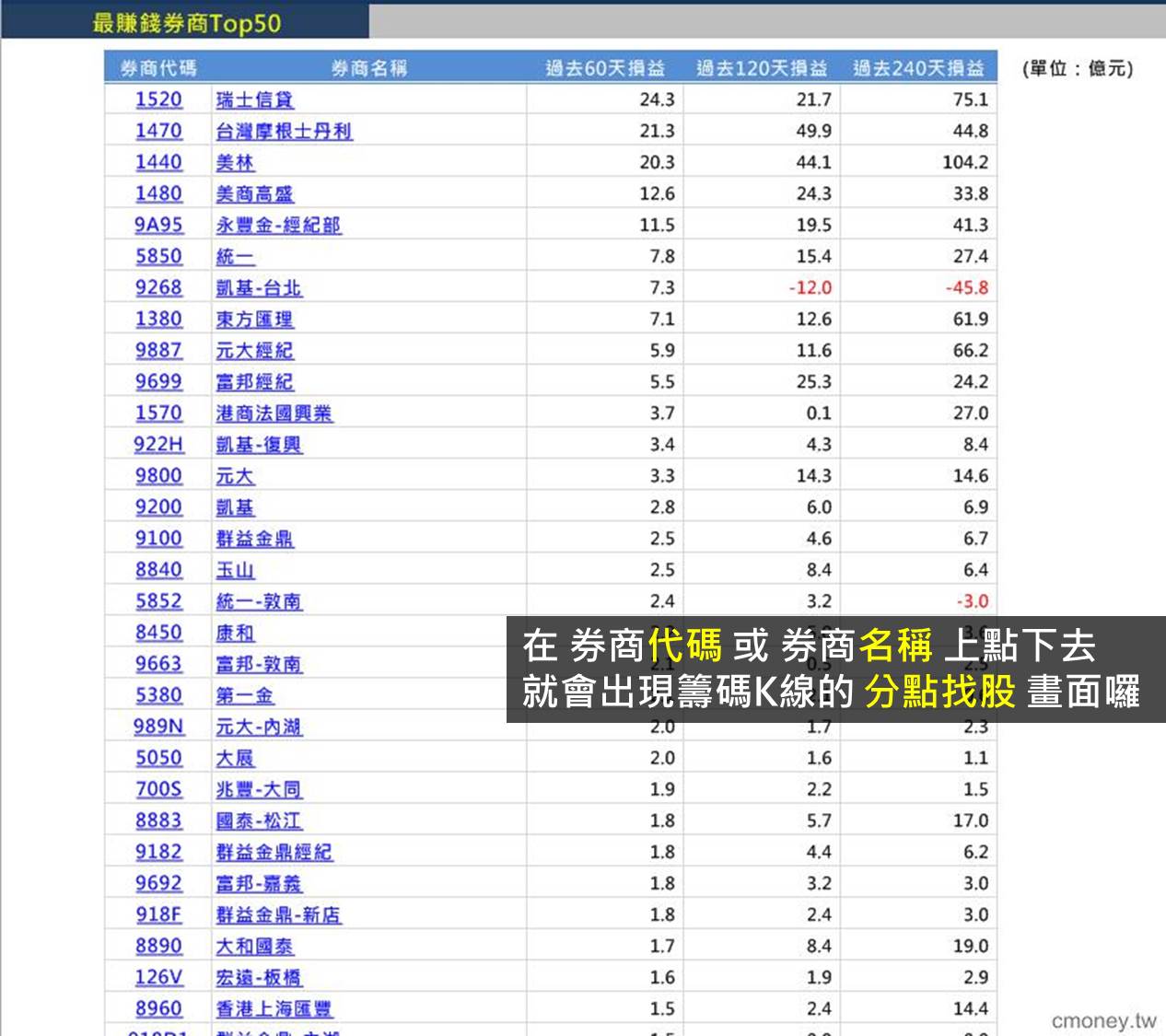Click the 凱基 broker name link
Screen dimensions: 1166x1036
(235, 507)
